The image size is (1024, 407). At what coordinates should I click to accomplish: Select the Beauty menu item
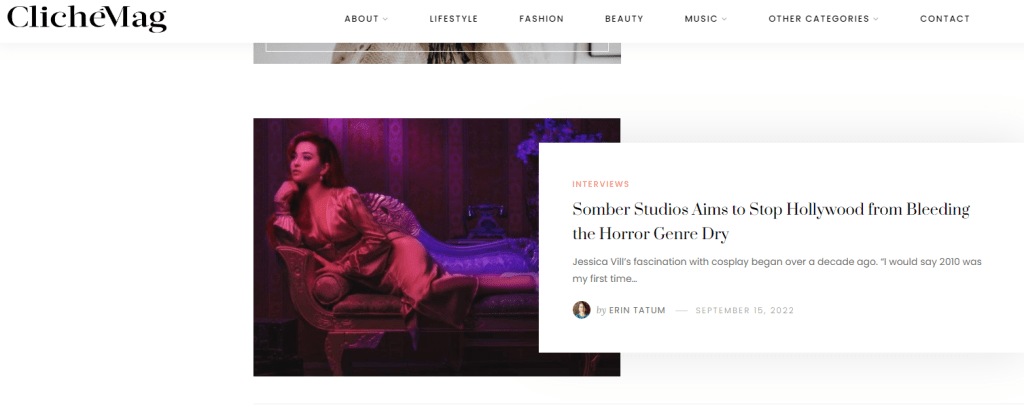coord(624,19)
